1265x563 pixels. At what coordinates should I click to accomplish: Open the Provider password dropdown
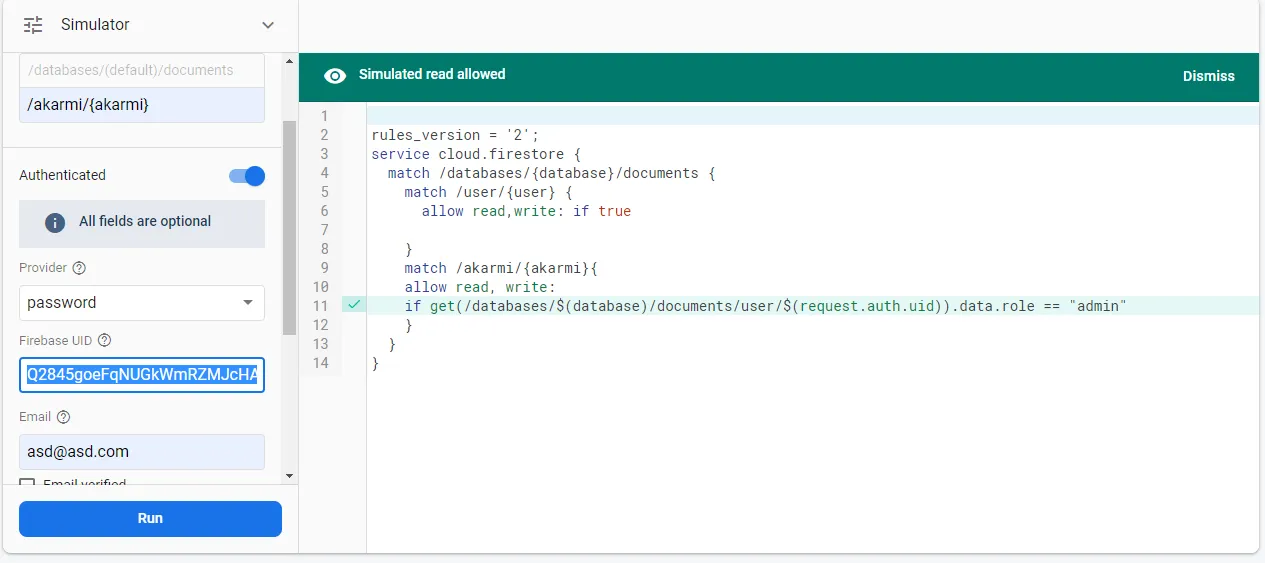[142, 303]
